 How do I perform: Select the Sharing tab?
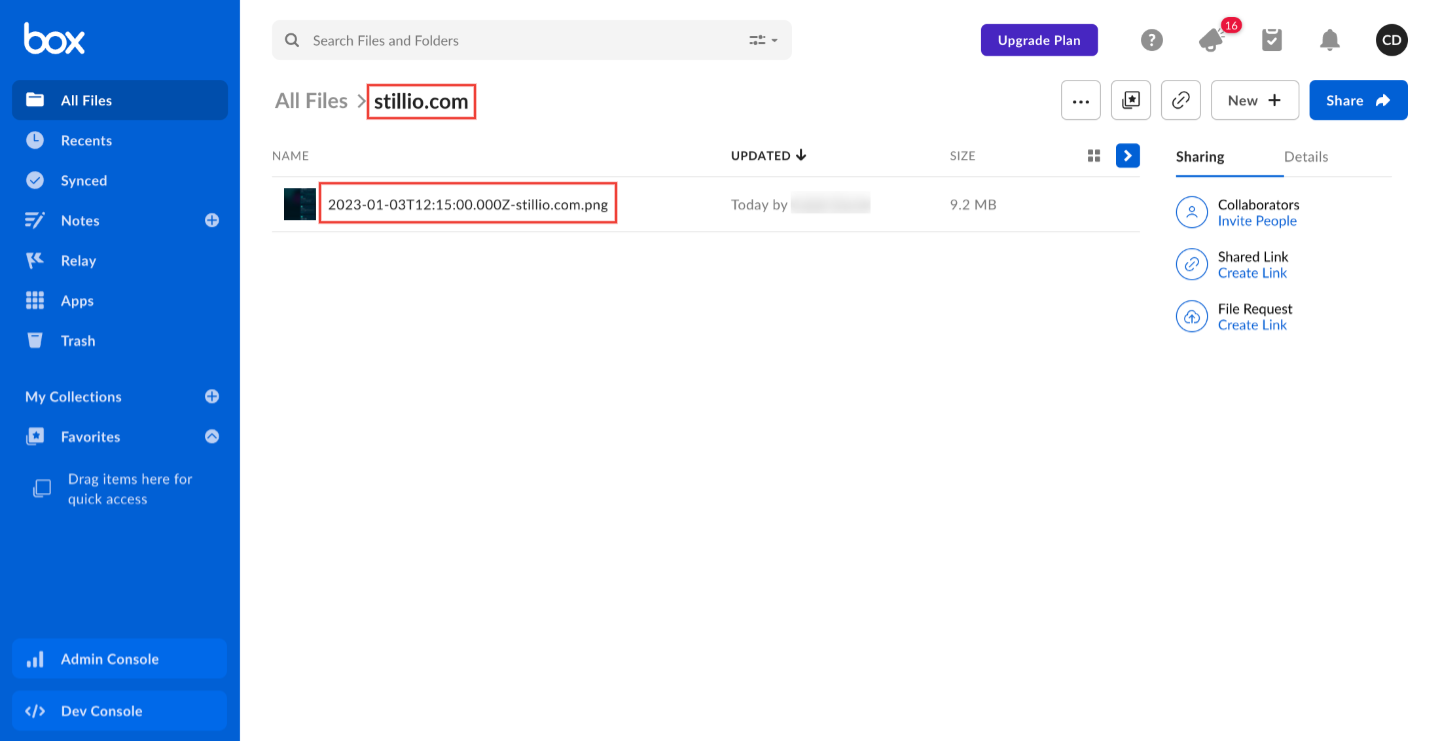coord(1200,157)
